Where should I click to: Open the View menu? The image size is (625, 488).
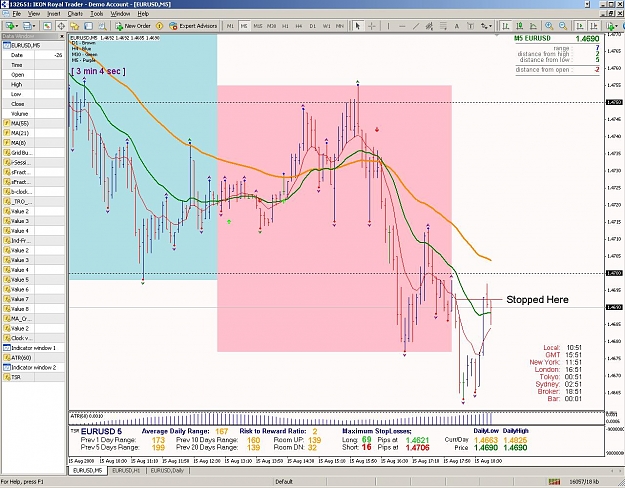[34, 14]
